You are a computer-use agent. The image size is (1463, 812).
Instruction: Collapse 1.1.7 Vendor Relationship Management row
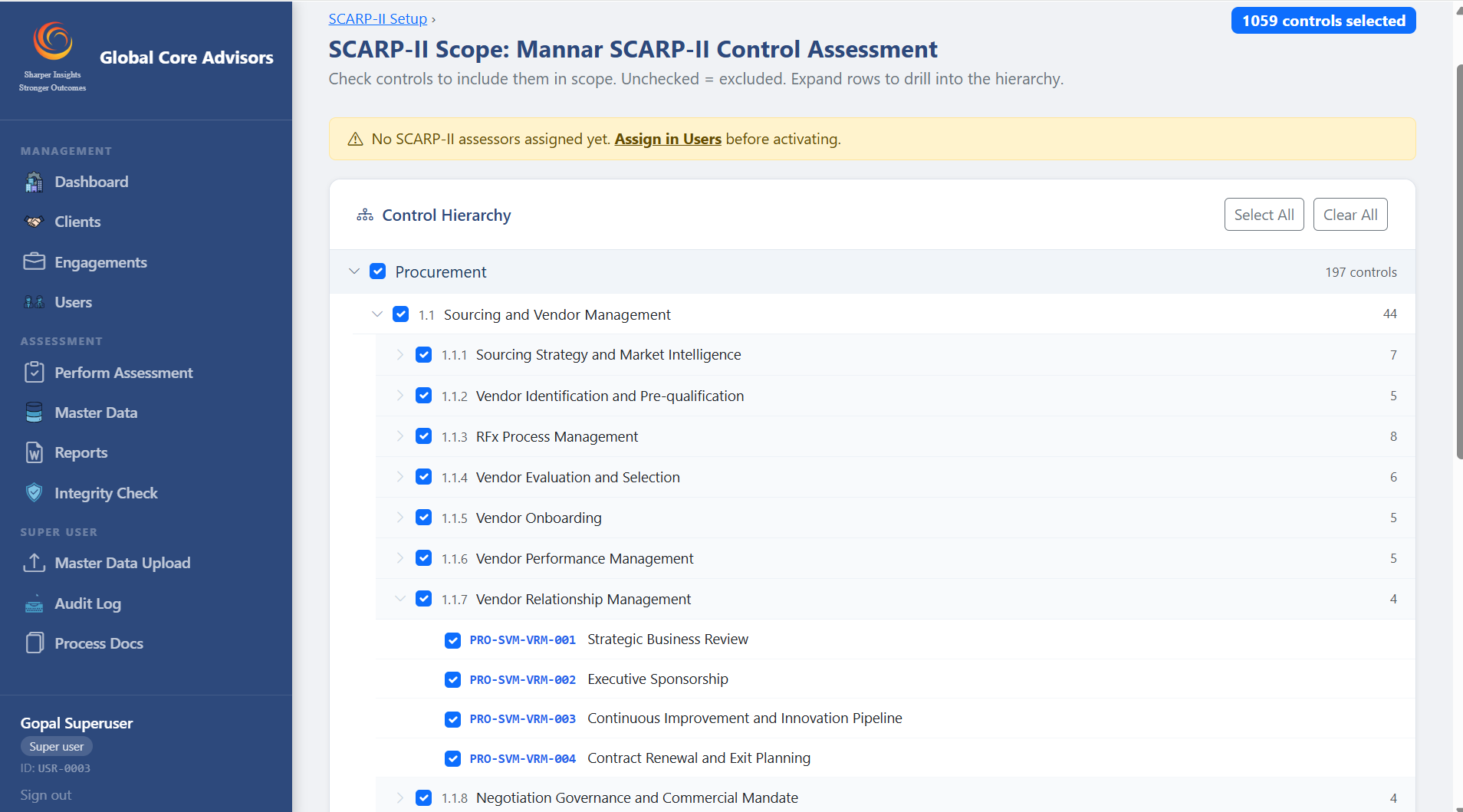[400, 599]
